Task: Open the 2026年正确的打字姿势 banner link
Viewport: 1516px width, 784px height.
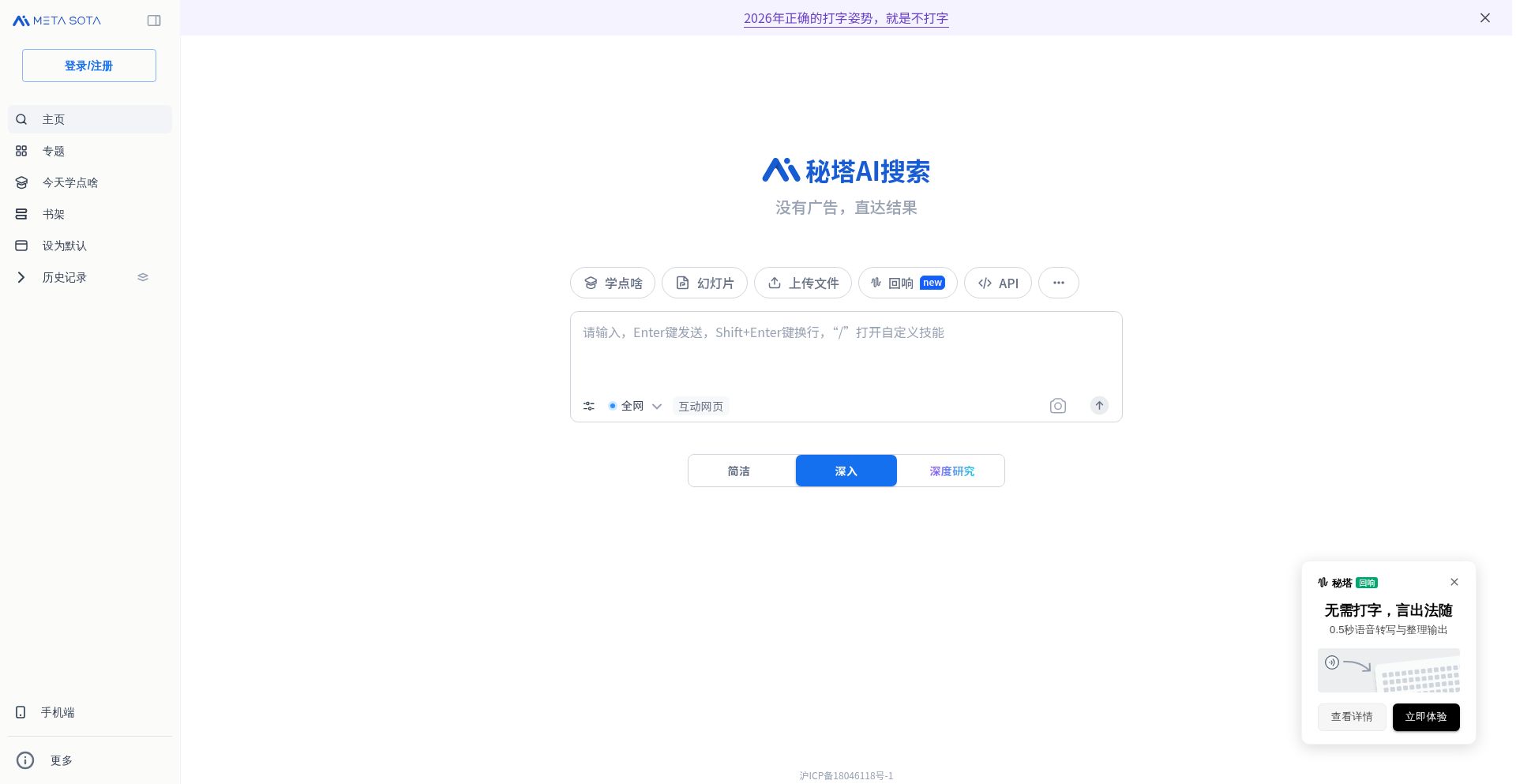Action: tap(846, 18)
